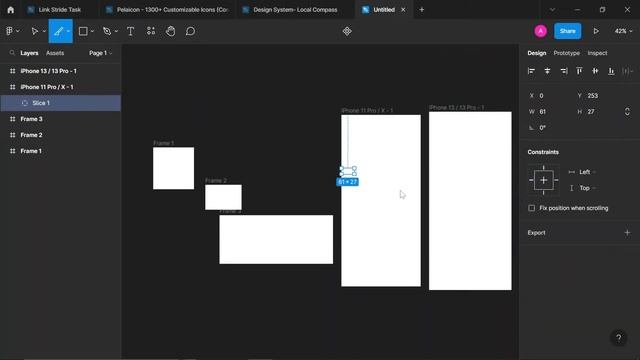Open horizontal constraint Left dropdown
Image resolution: width=640 pixels, height=360 pixels.
(x=587, y=172)
